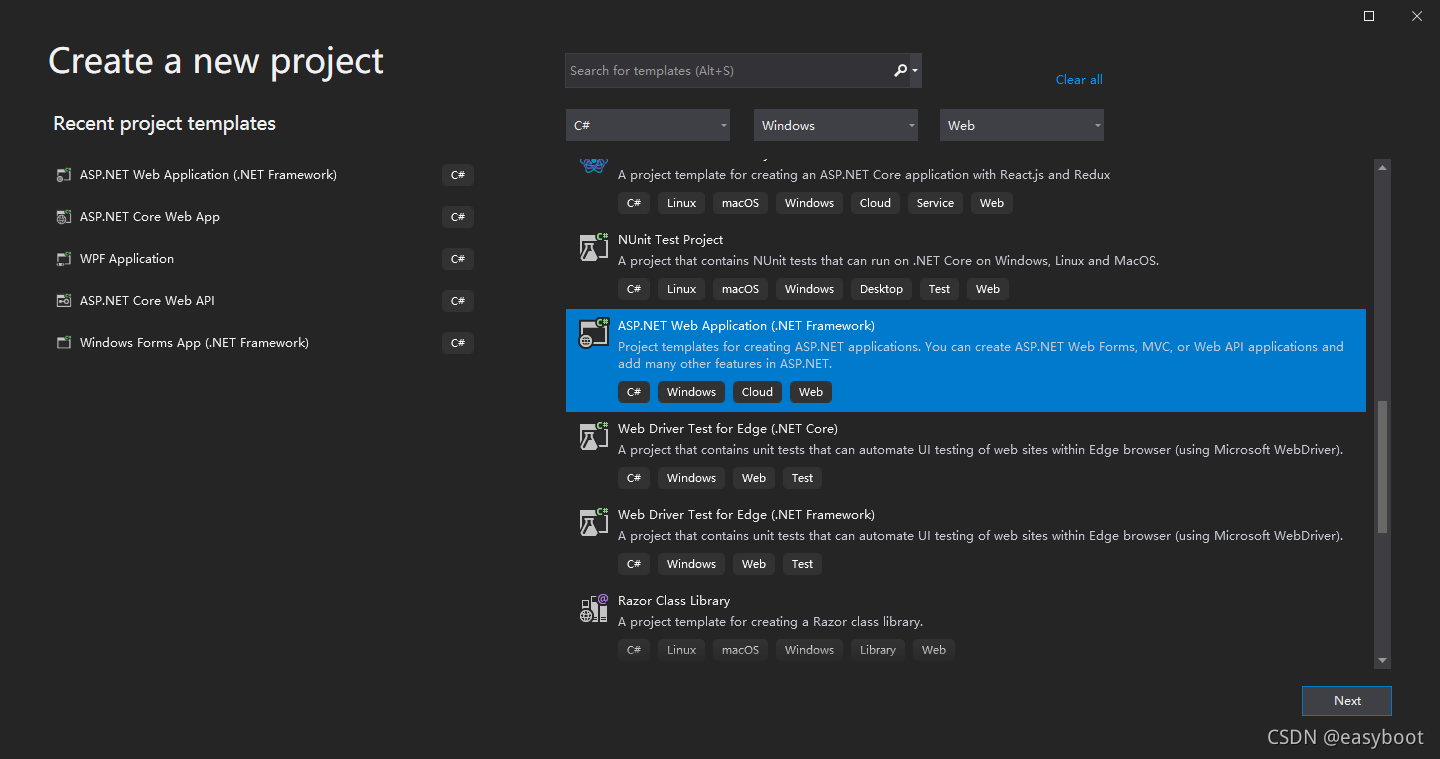Screen dimensions: 1440x759
Task: Select recent template Windows Forms App (.NET Framework)
Action: (194, 343)
